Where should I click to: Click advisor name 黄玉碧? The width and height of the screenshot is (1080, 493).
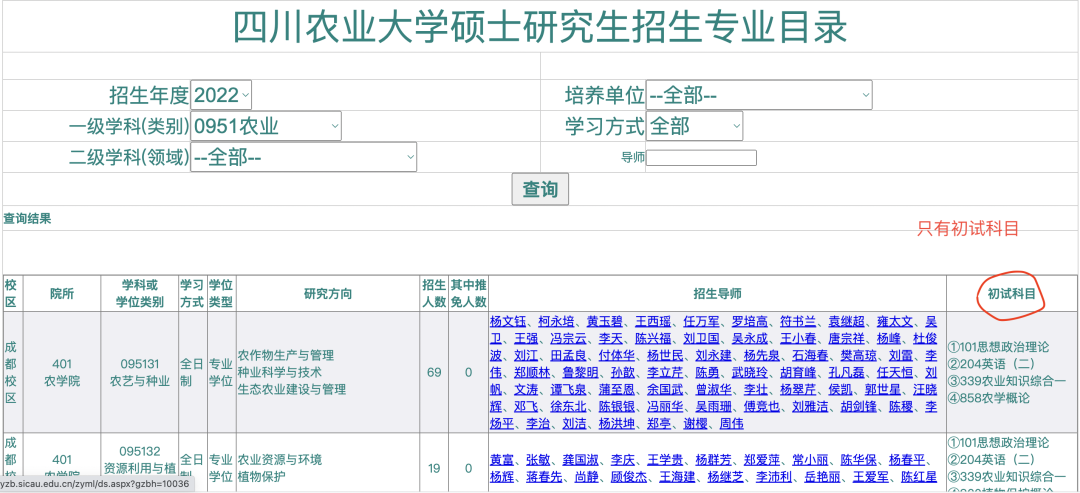pos(604,322)
